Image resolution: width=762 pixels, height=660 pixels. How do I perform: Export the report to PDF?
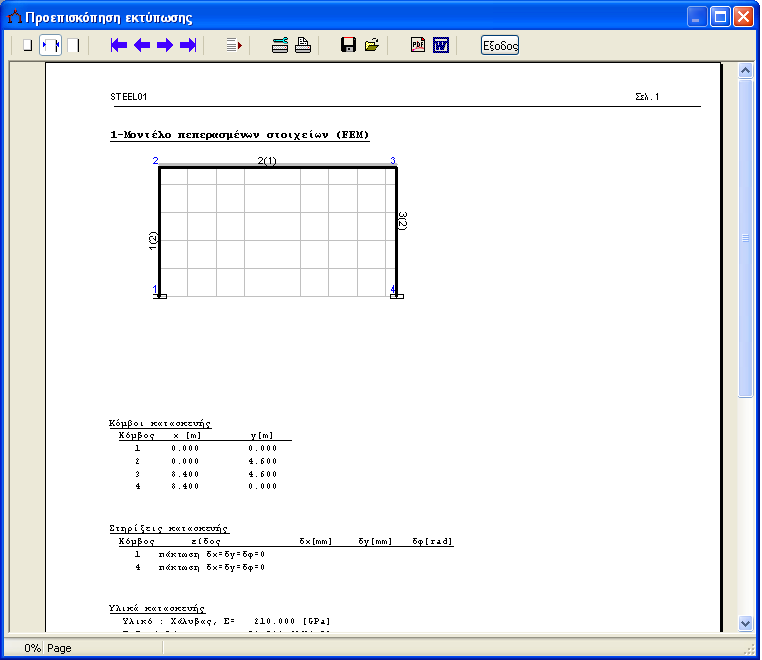pos(418,45)
